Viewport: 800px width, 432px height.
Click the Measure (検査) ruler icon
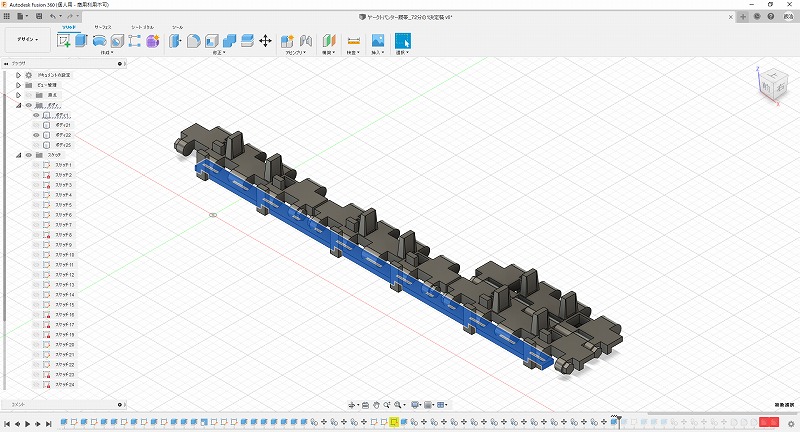(353, 41)
